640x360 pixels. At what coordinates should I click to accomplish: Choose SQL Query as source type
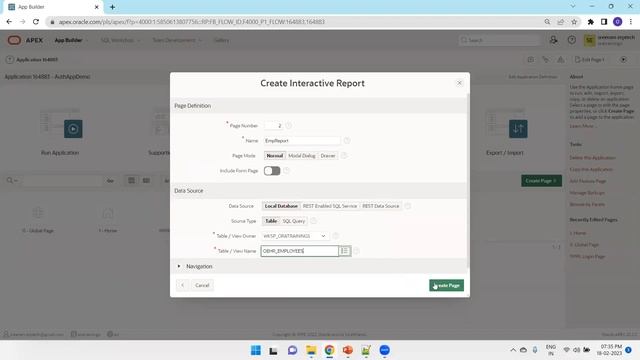coord(294,221)
